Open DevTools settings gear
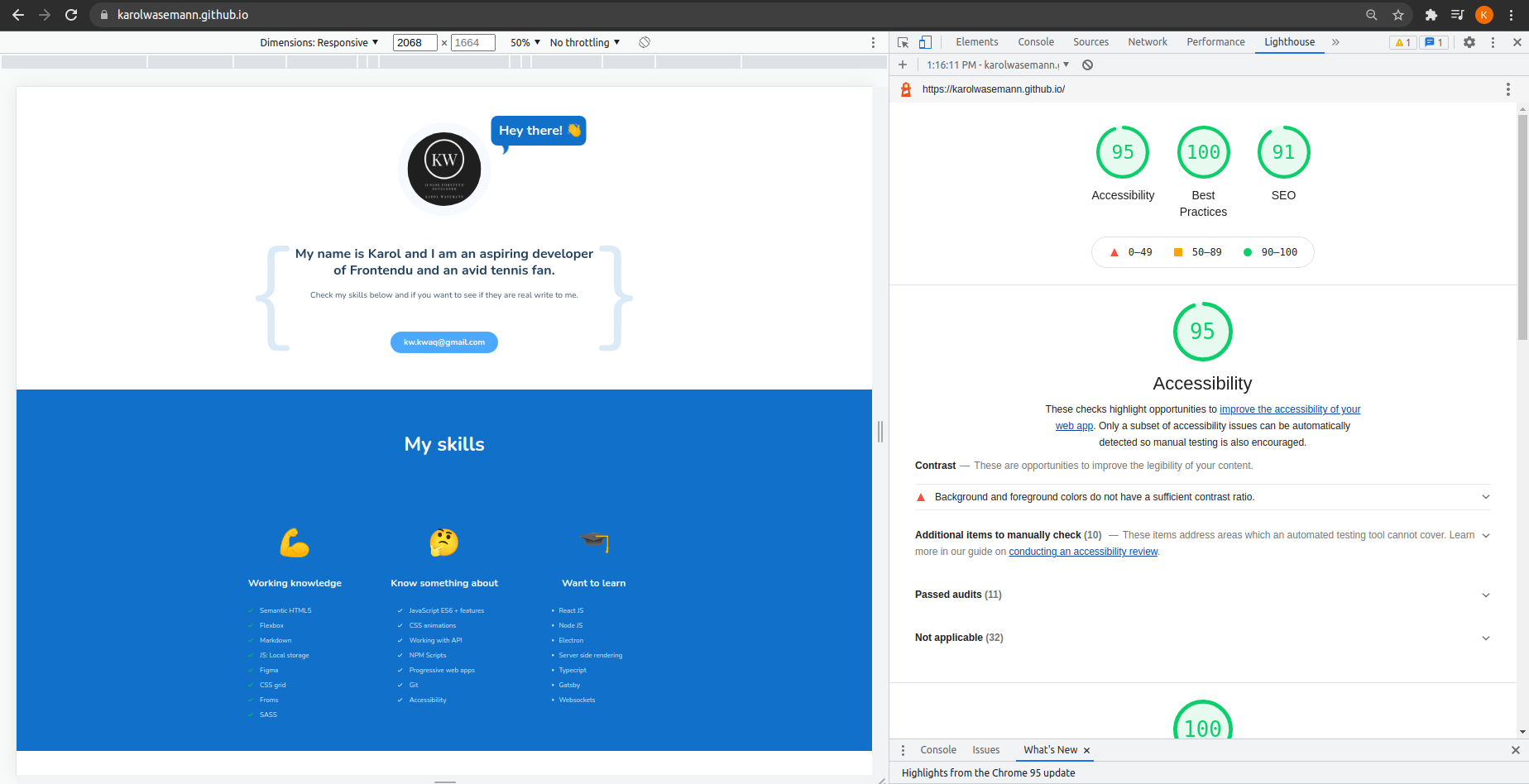 [1469, 42]
